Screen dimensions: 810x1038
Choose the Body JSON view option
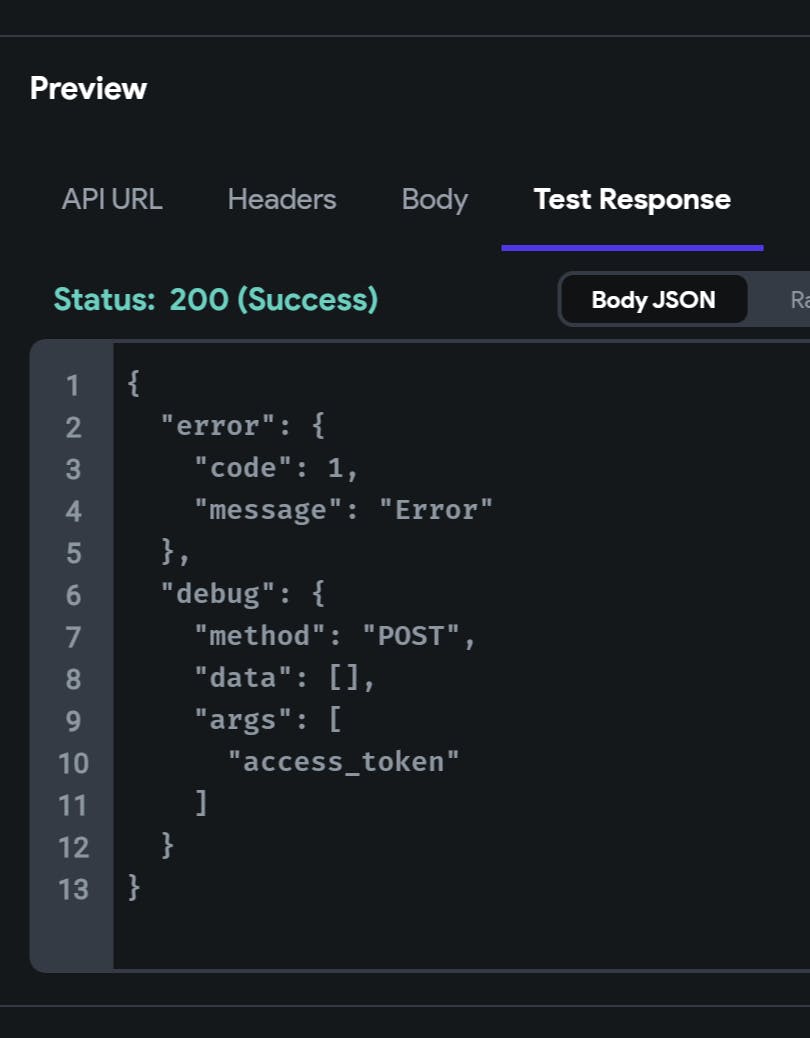click(x=654, y=300)
